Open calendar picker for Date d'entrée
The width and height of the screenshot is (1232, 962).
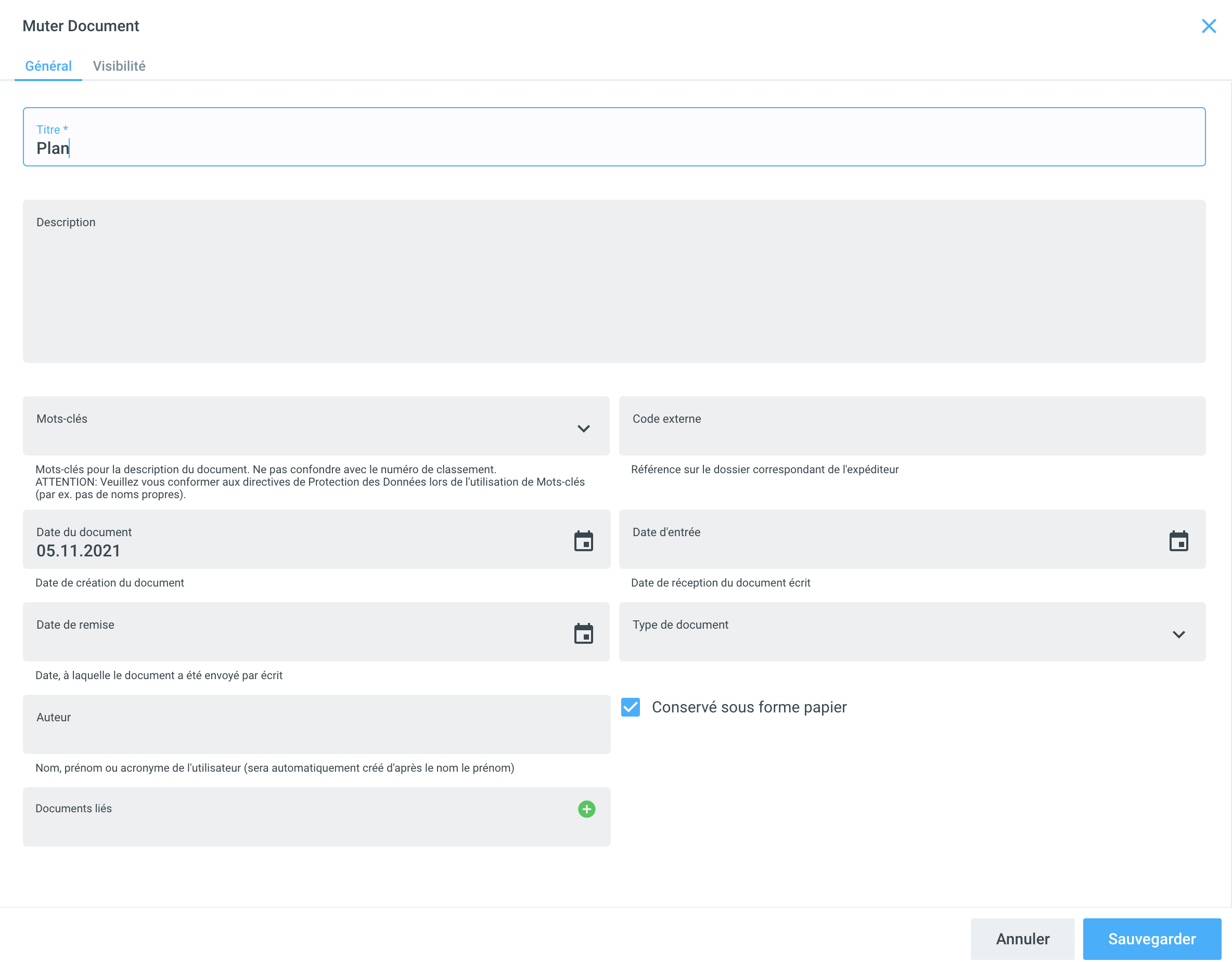point(1178,541)
